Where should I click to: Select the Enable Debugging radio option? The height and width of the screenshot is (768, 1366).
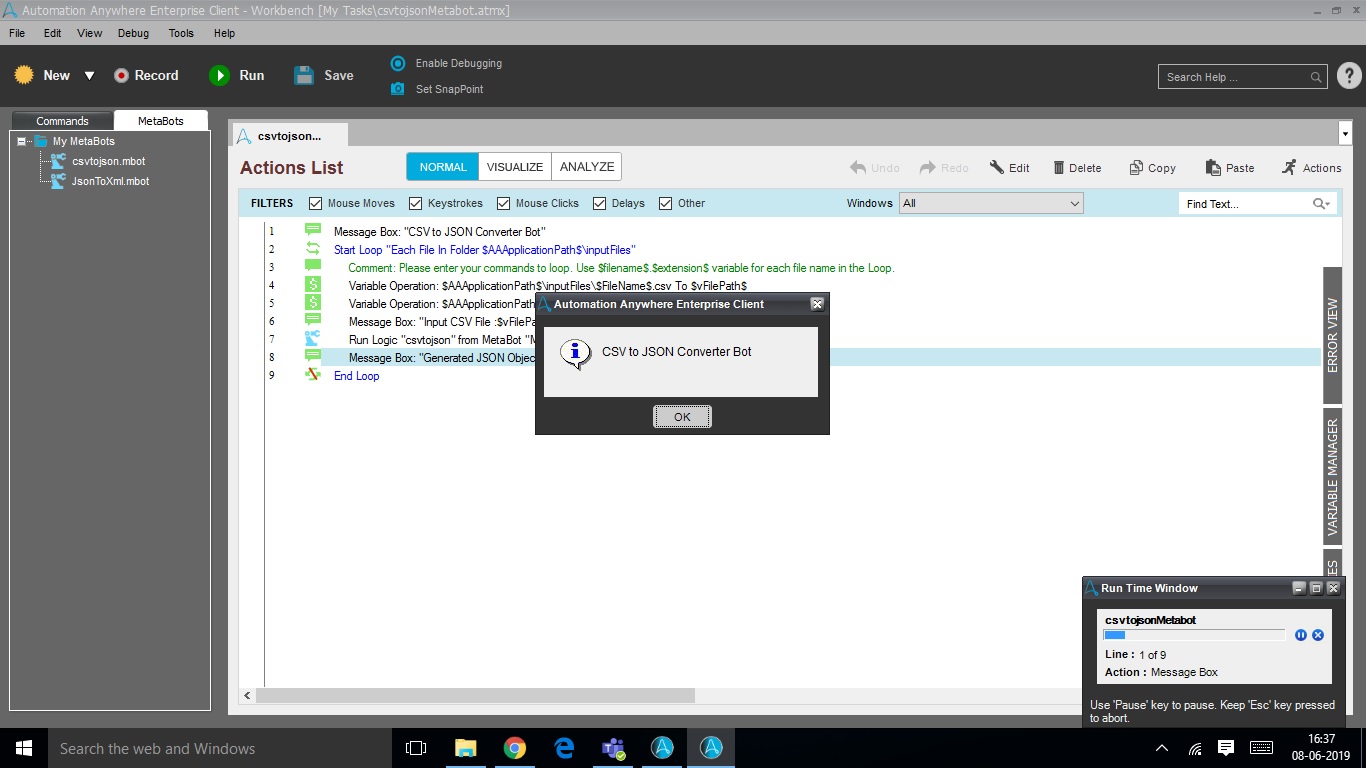[x=398, y=63]
